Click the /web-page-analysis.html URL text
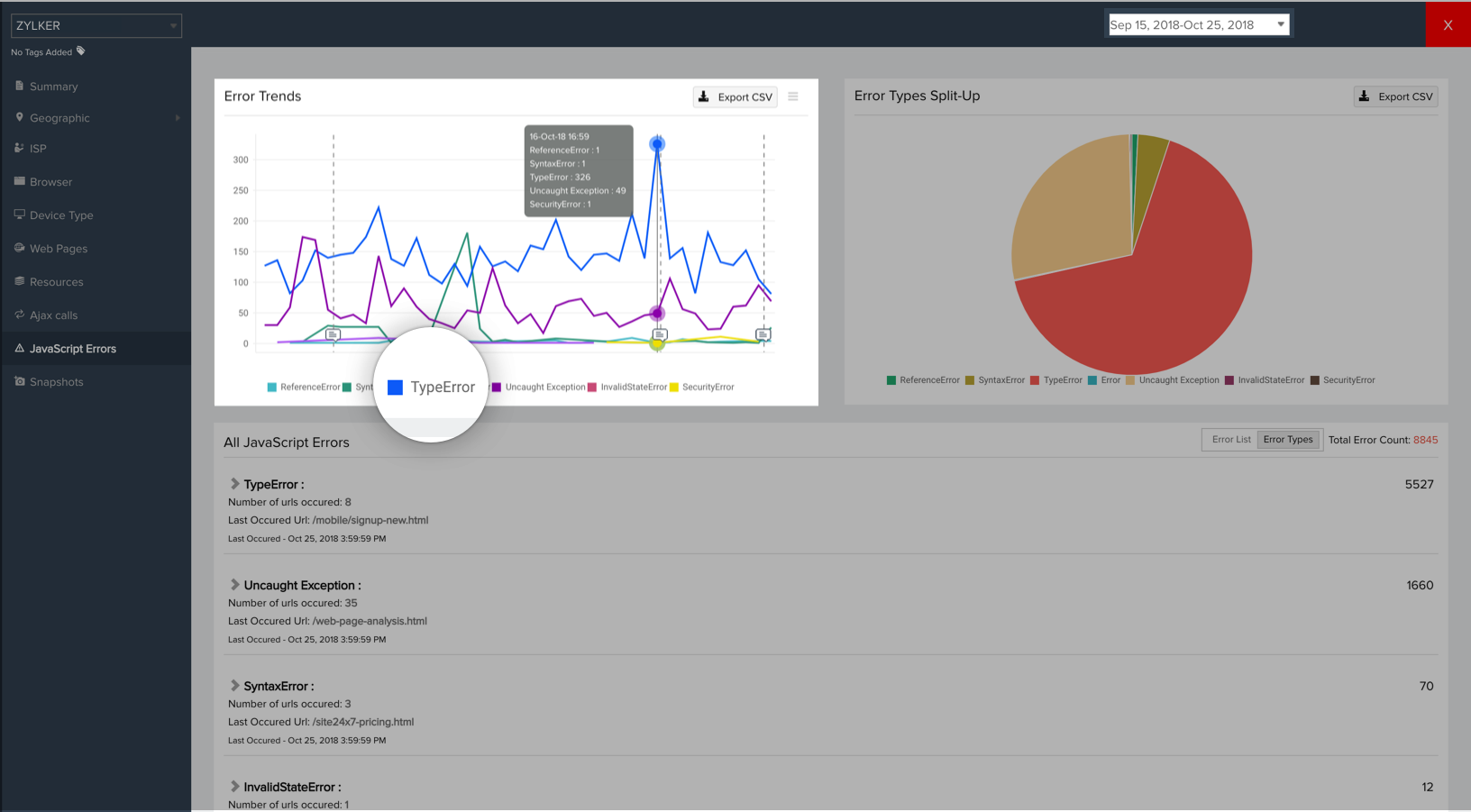Image resolution: width=1471 pixels, height=812 pixels. point(370,621)
